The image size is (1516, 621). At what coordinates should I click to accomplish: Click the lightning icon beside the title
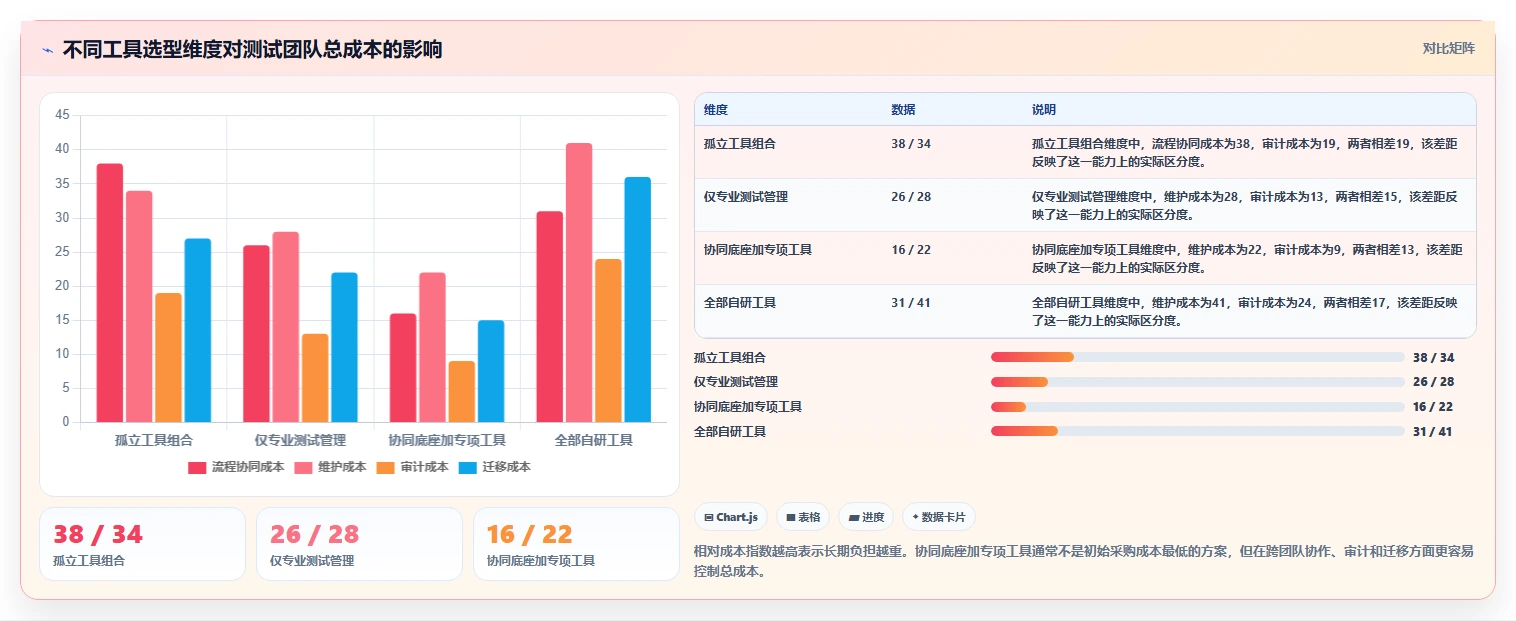[x=47, y=50]
